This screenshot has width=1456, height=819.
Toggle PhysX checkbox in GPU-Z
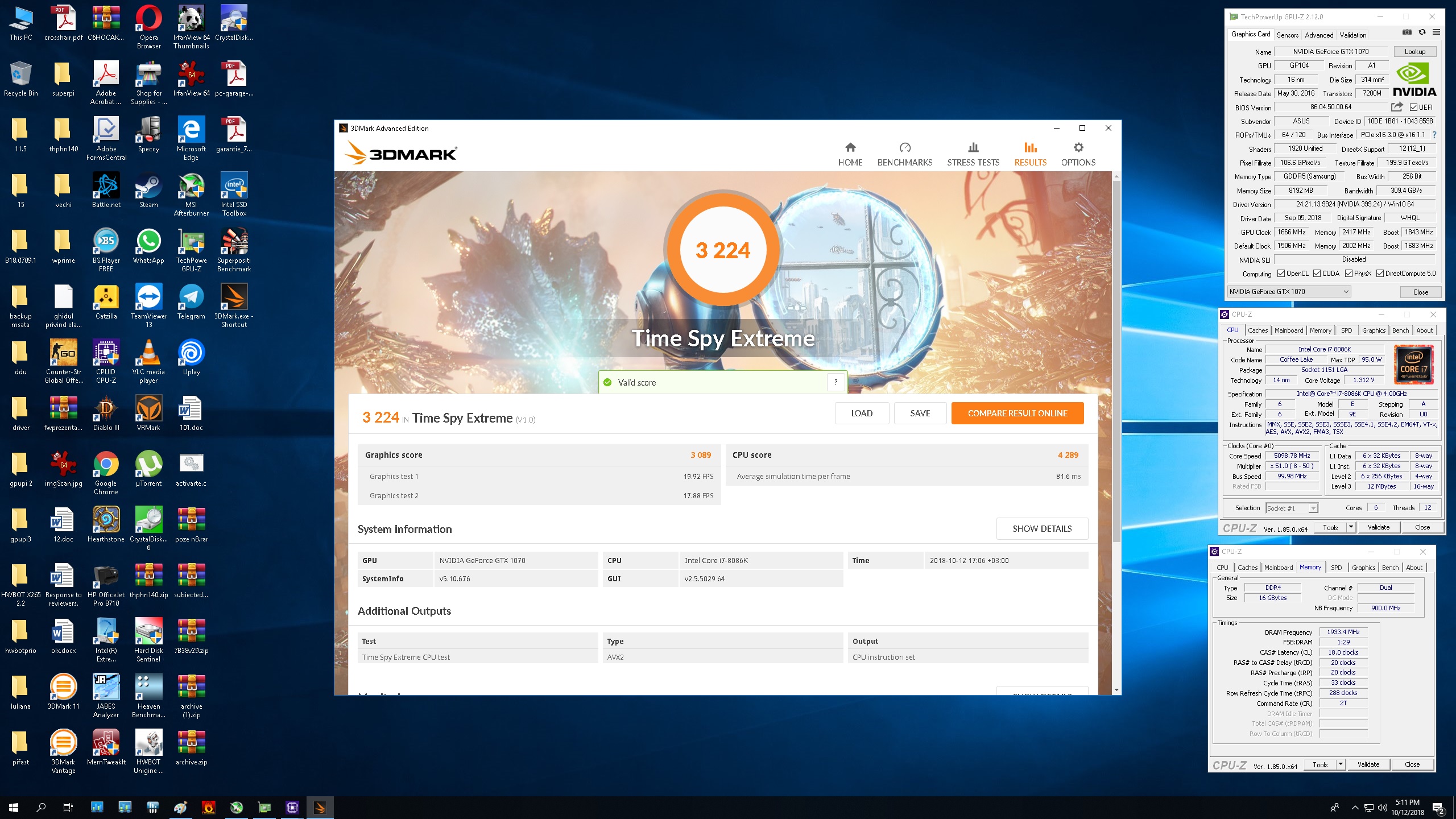[1349, 274]
